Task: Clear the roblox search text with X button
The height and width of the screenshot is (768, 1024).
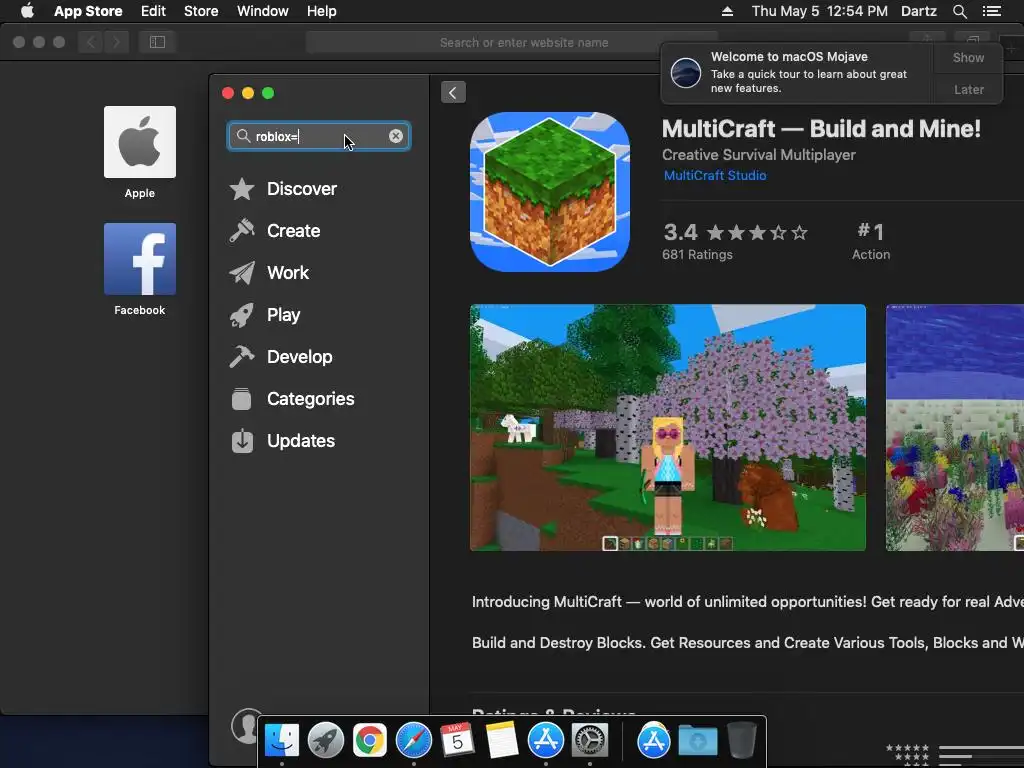Action: (x=396, y=136)
